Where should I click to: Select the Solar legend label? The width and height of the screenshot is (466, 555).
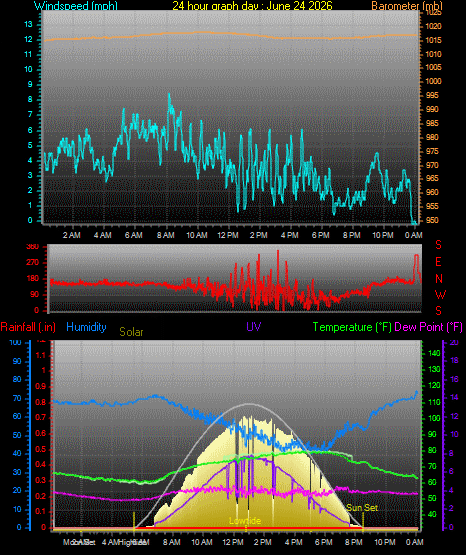pyautogui.click(x=131, y=332)
